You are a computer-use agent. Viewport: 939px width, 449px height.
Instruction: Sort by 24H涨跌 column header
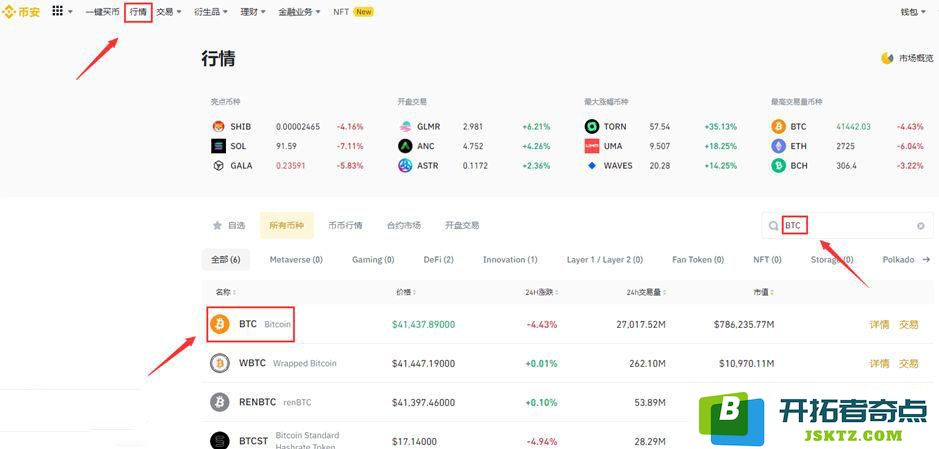[x=541, y=293]
